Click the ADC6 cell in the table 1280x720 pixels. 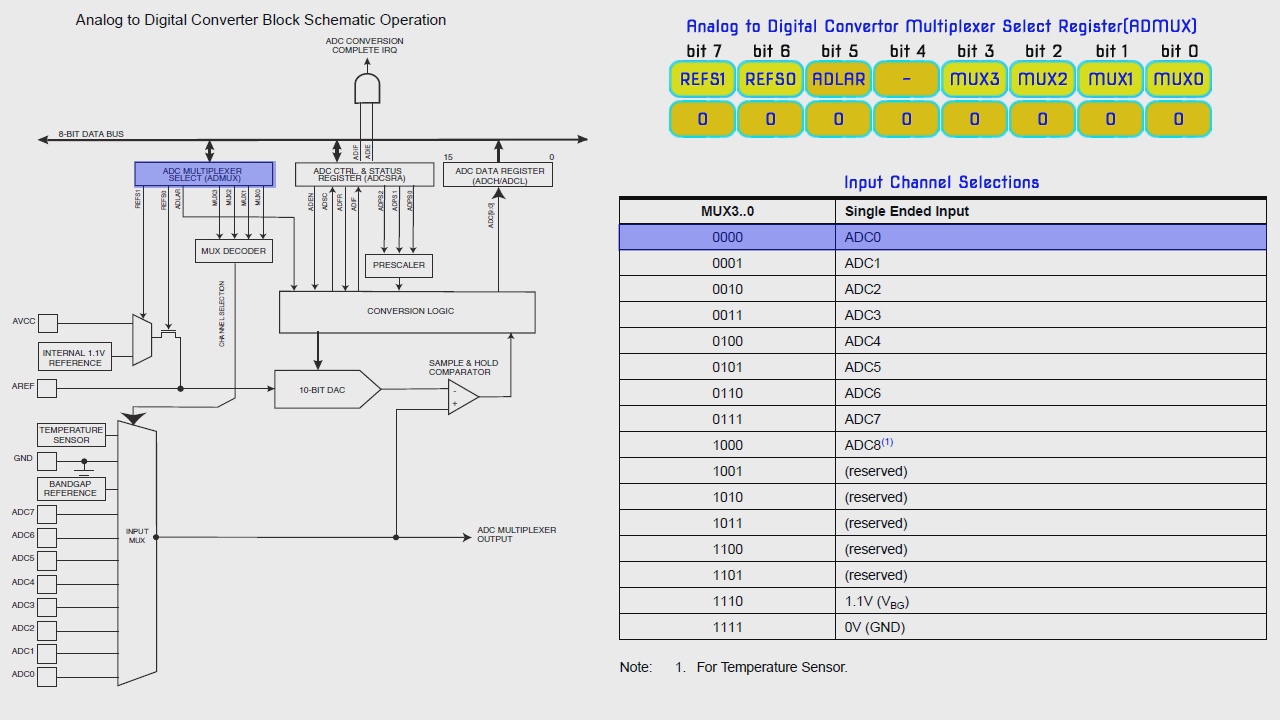tap(1050, 393)
